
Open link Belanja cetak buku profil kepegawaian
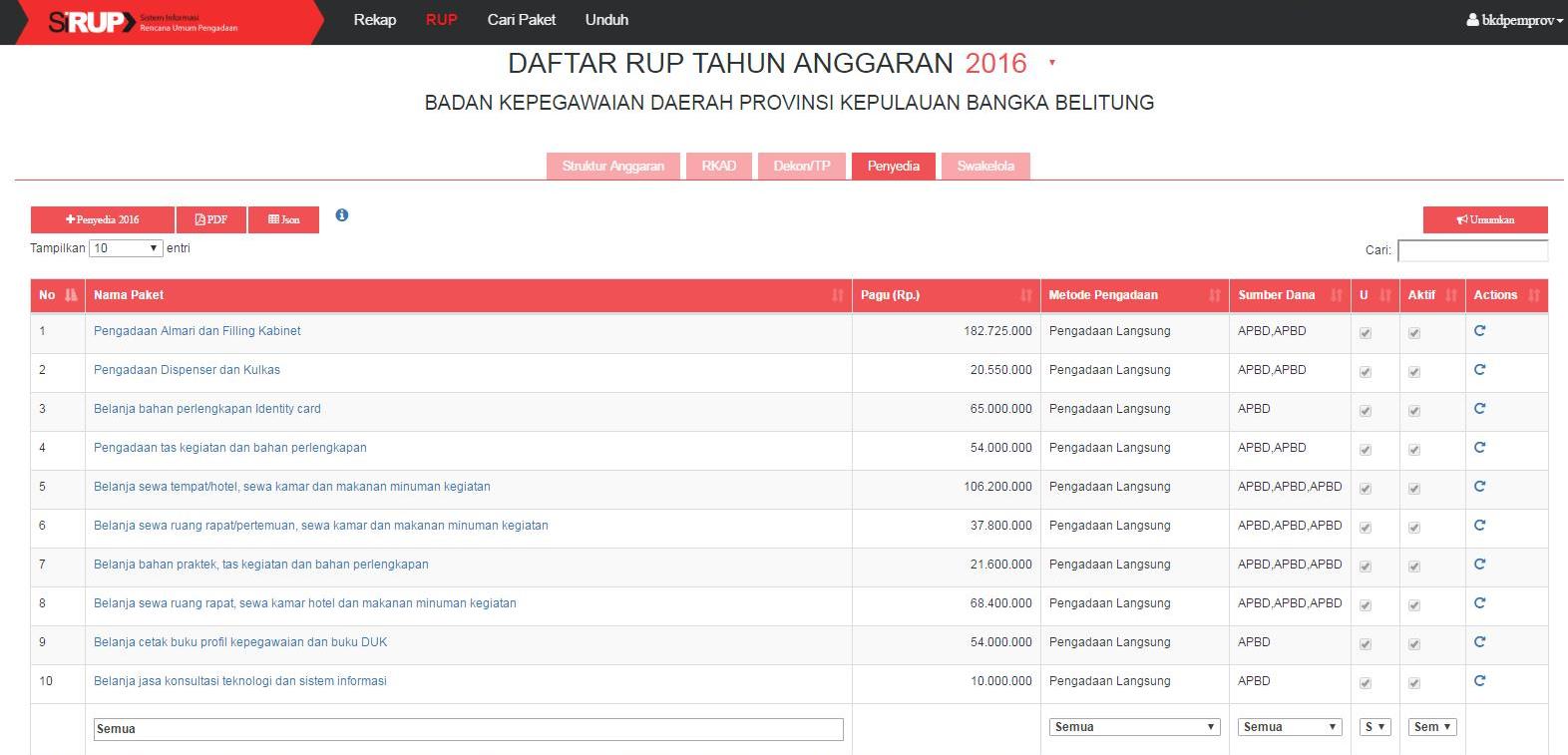(240, 642)
